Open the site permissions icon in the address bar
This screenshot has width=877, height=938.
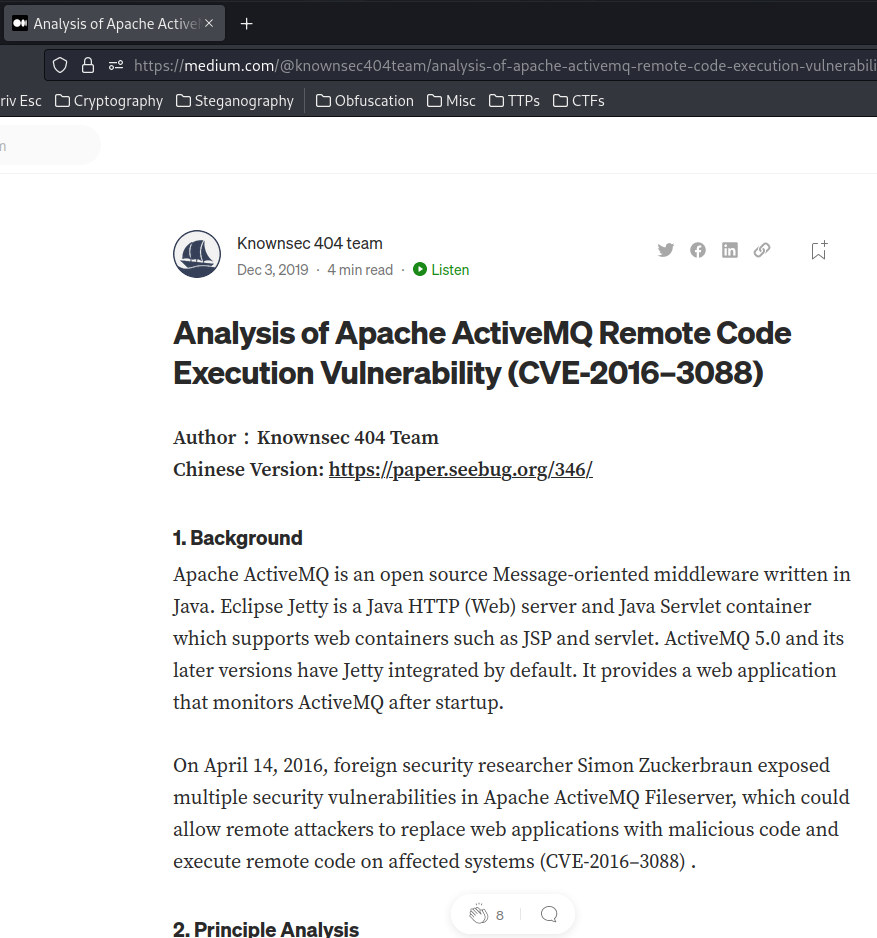116,65
